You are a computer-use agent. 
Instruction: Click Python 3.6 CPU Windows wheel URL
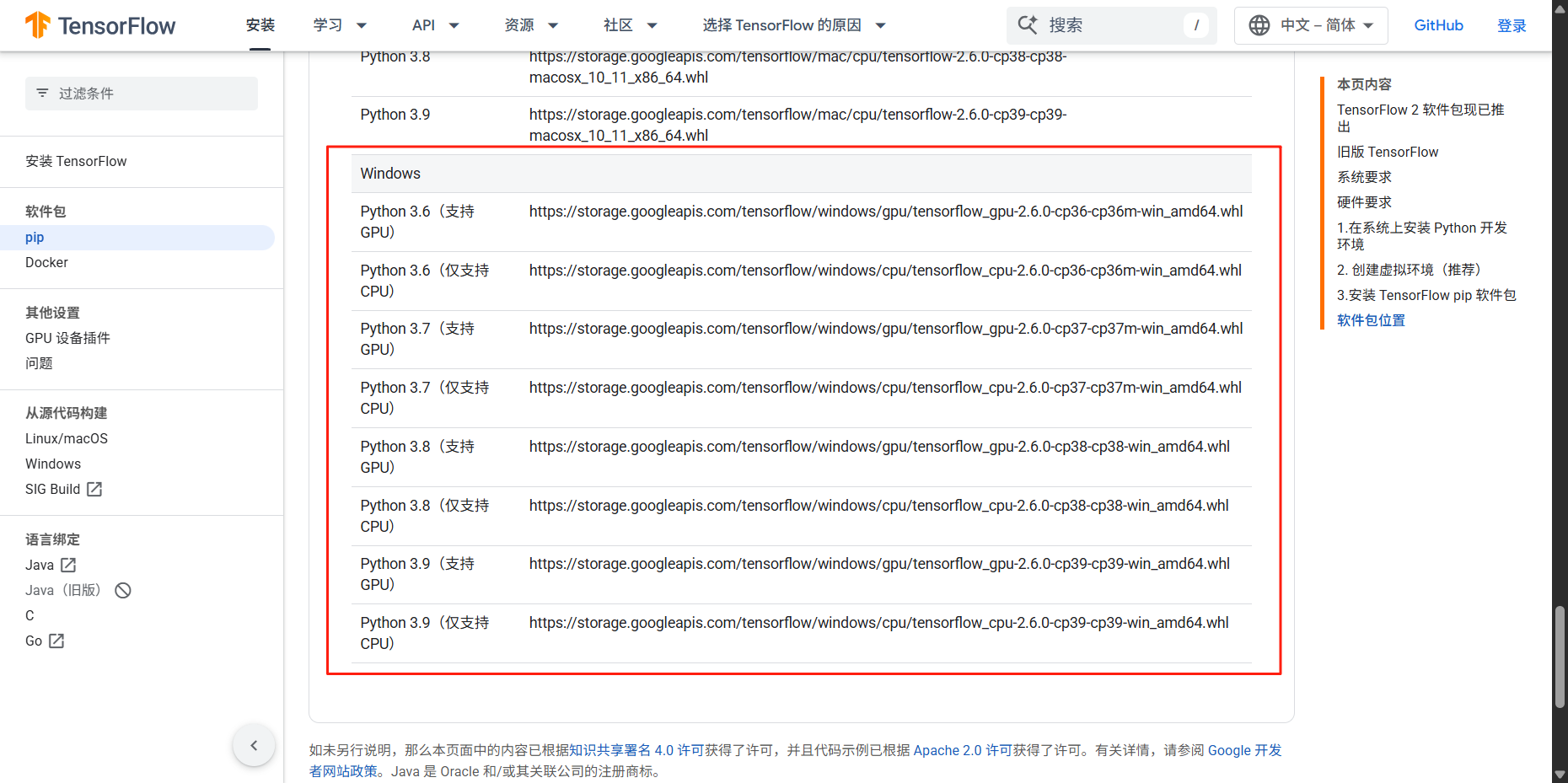[885, 271]
